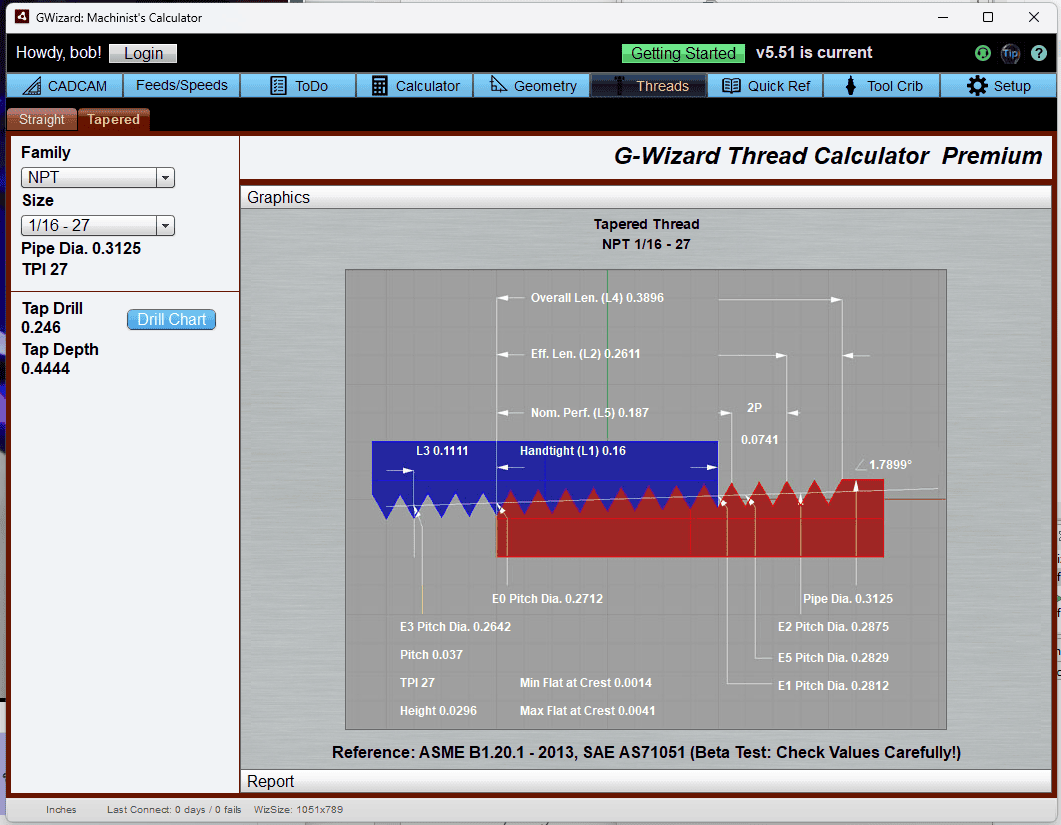This screenshot has height=825, width=1061.
Task: Click 'E3 Pitch Dia. 0.2642' label
Action: click(x=455, y=627)
